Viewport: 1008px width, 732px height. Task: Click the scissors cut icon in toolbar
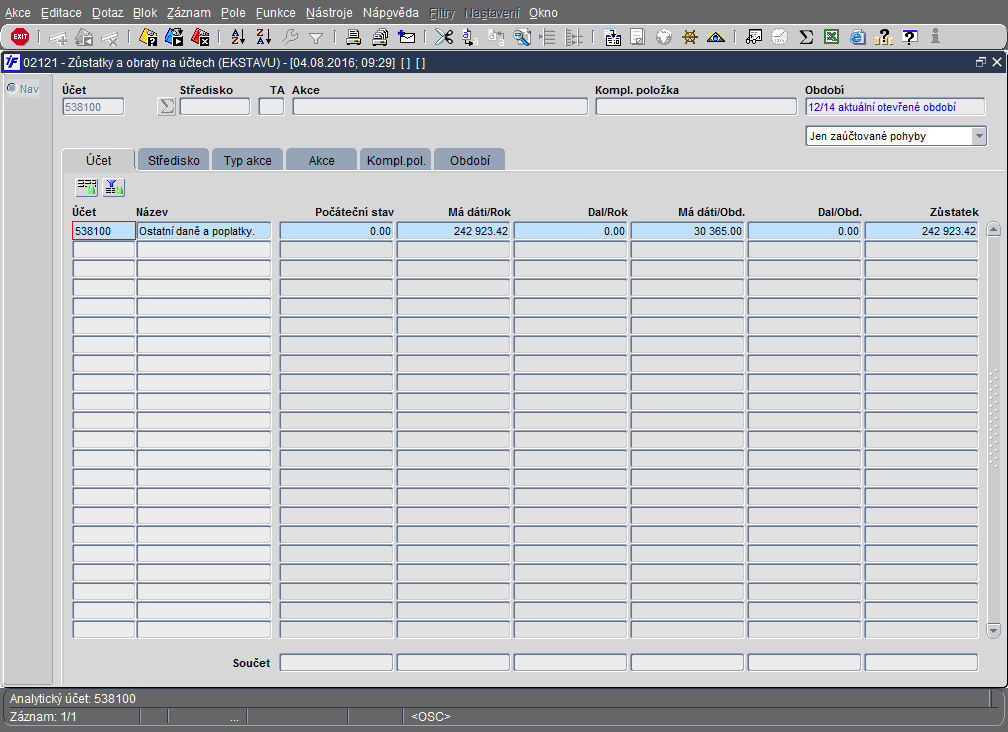tap(444, 37)
